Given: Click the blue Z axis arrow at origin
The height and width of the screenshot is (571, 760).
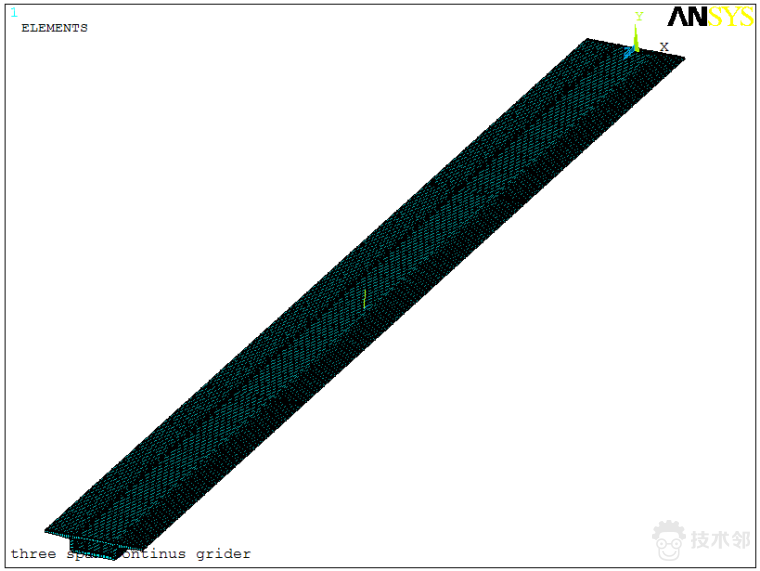Looking at the screenshot, I should point(629,50).
